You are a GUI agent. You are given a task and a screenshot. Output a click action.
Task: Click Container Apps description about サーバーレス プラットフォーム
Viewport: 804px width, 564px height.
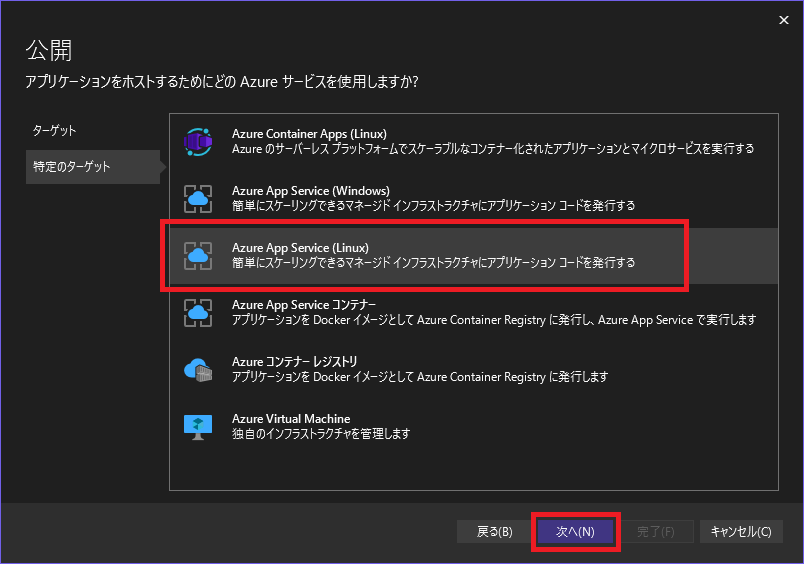(x=493, y=149)
